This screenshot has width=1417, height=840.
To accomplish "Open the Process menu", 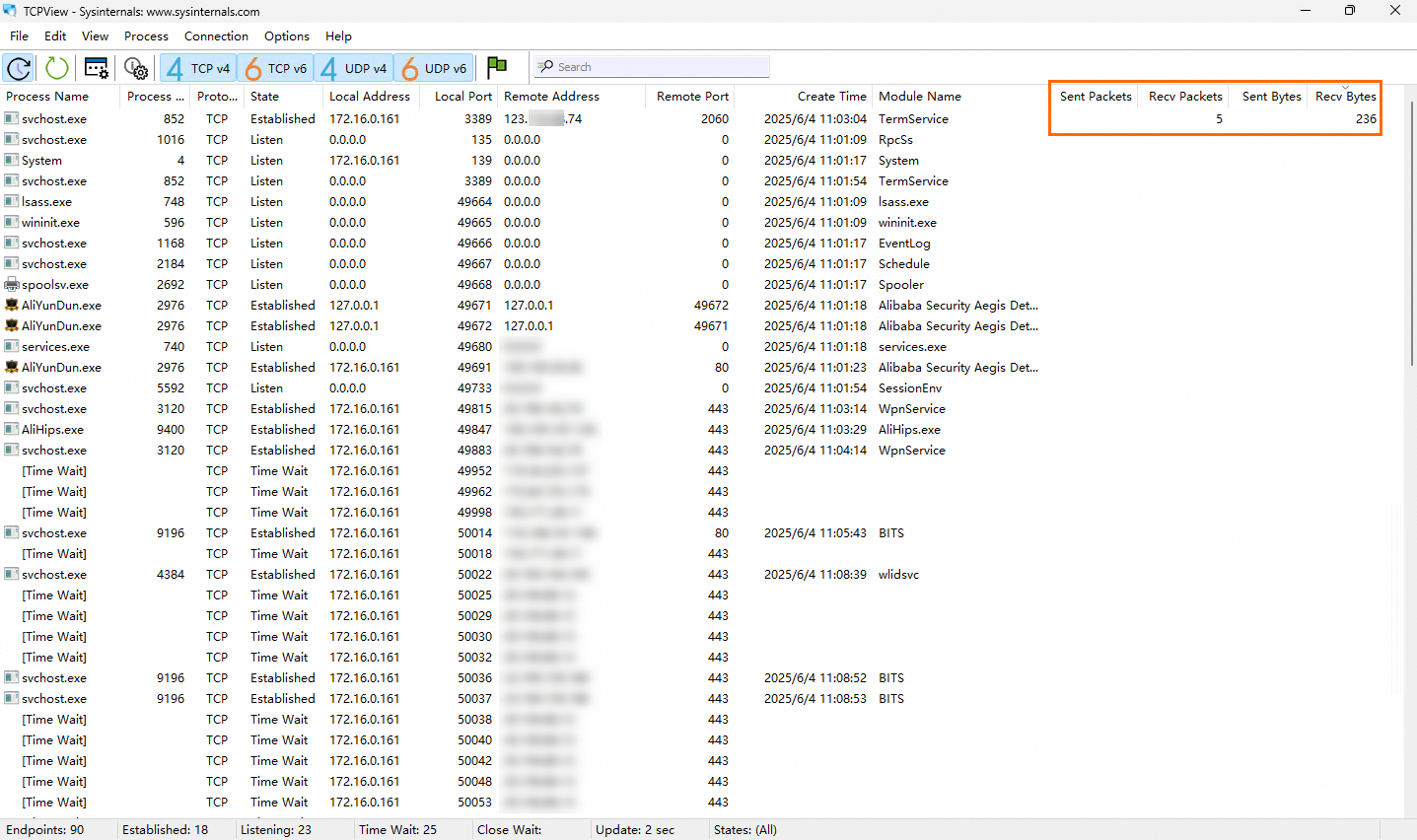I will (146, 36).
